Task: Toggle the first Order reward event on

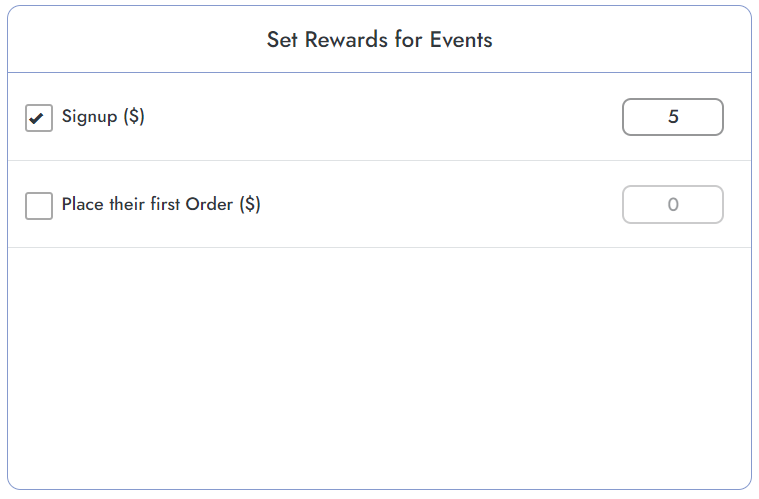Action: (x=39, y=206)
